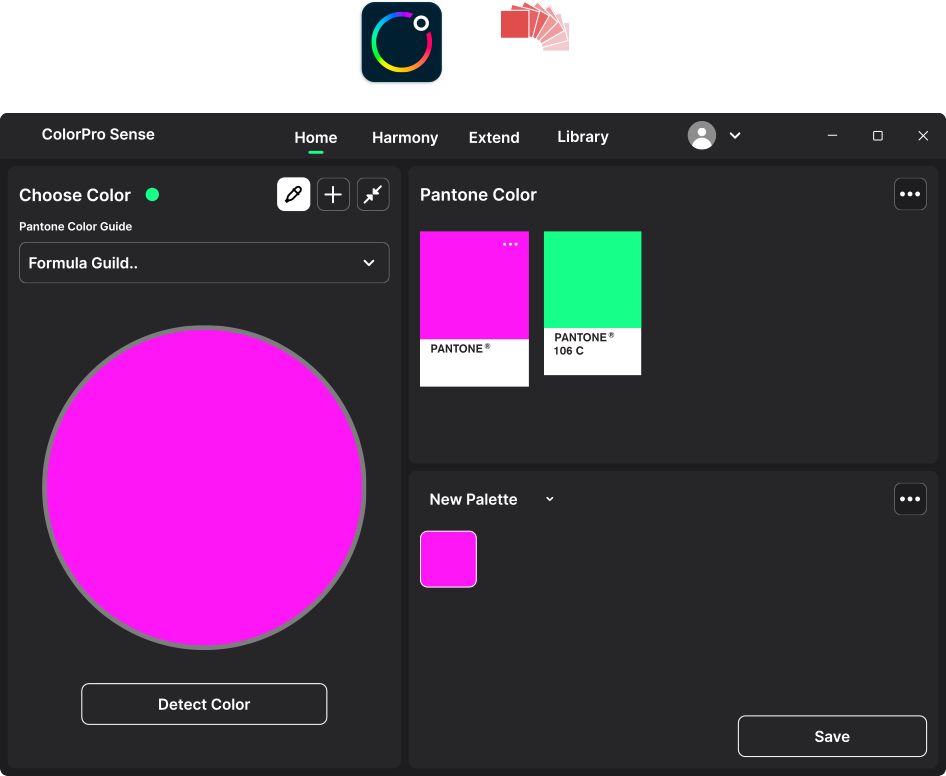Pick the magenta swatch in New Palette

click(x=448, y=559)
